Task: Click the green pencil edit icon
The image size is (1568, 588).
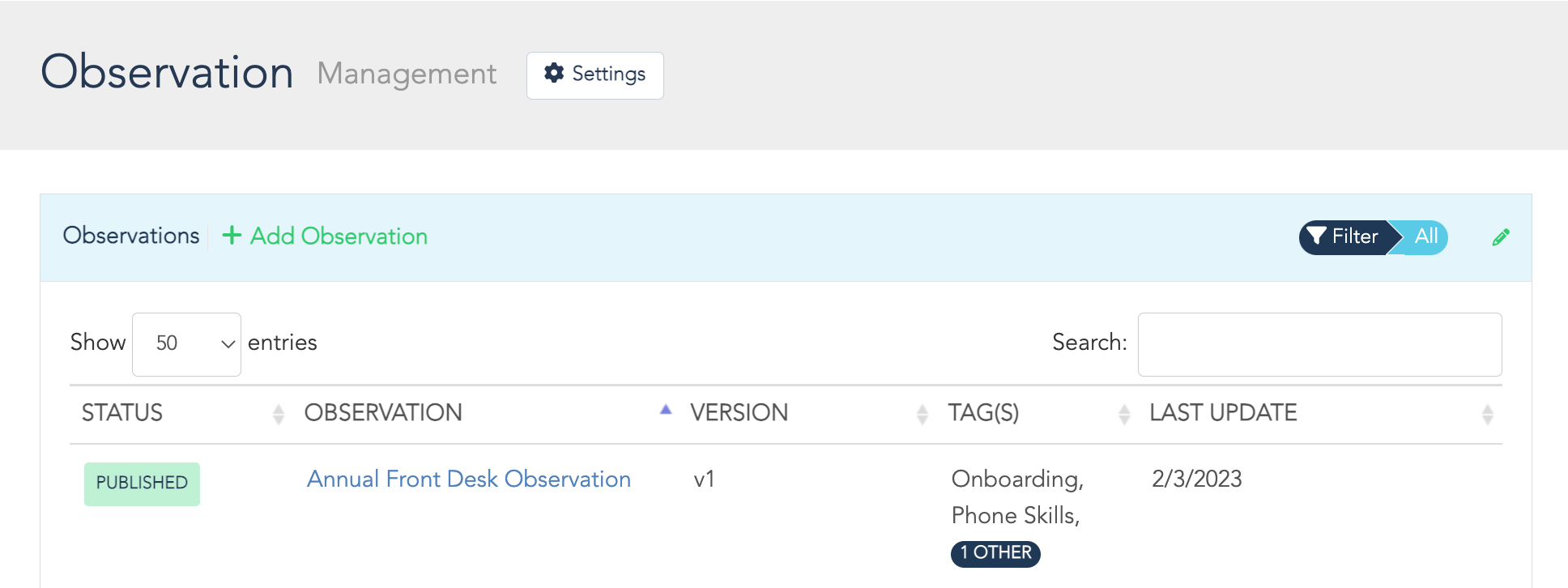Action: tap(1501, 237)
